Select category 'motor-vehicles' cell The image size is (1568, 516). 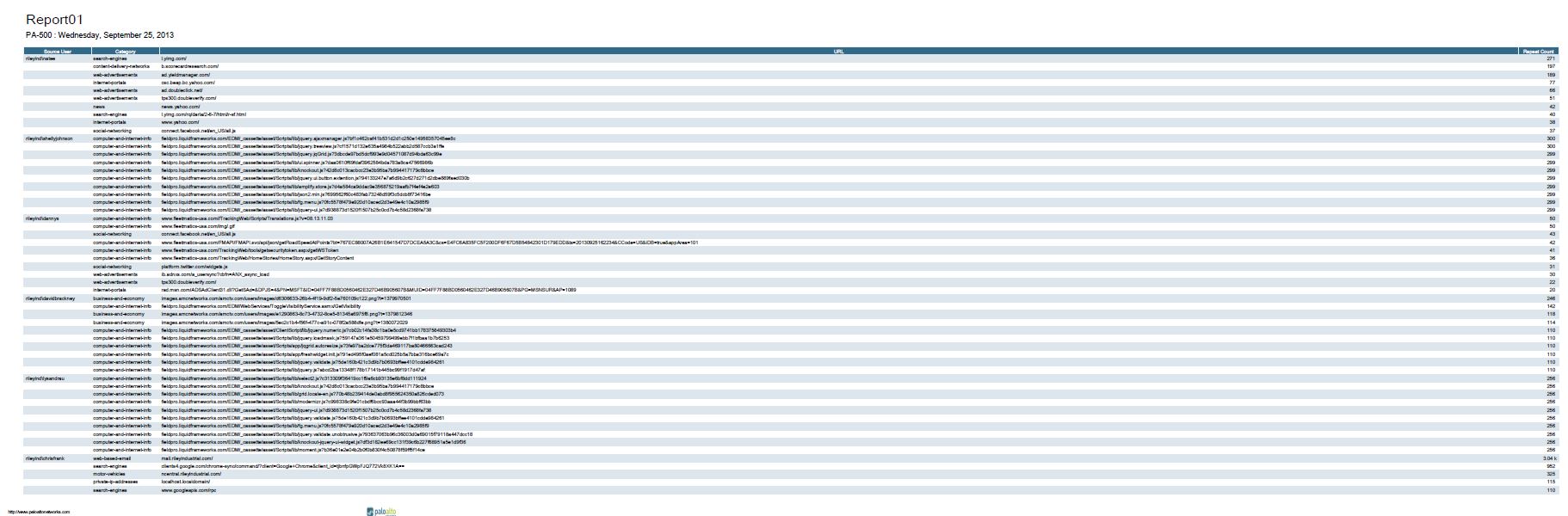109,474
